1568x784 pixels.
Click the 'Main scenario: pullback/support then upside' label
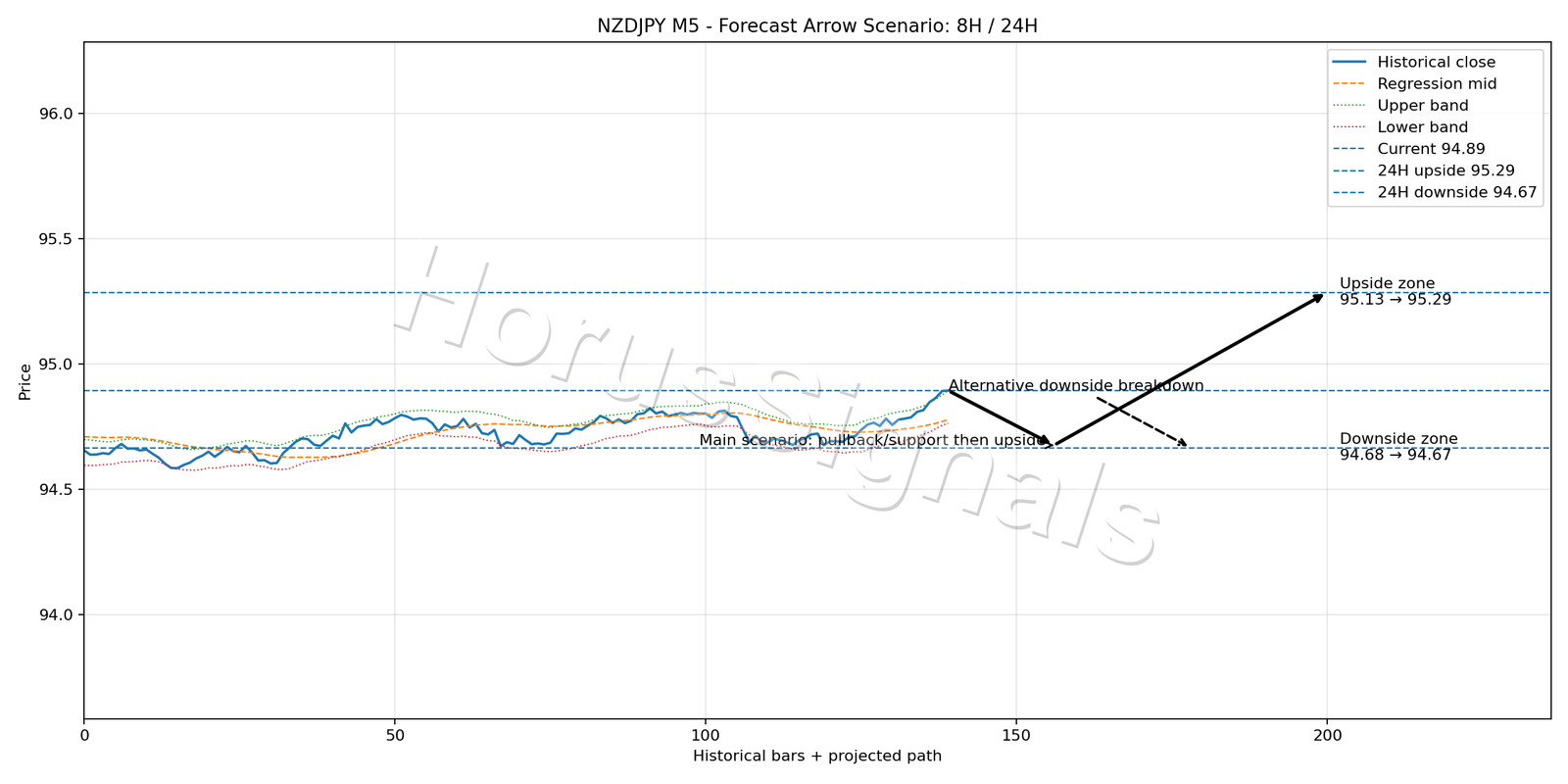pyautogui.click(x=873, y=441)
